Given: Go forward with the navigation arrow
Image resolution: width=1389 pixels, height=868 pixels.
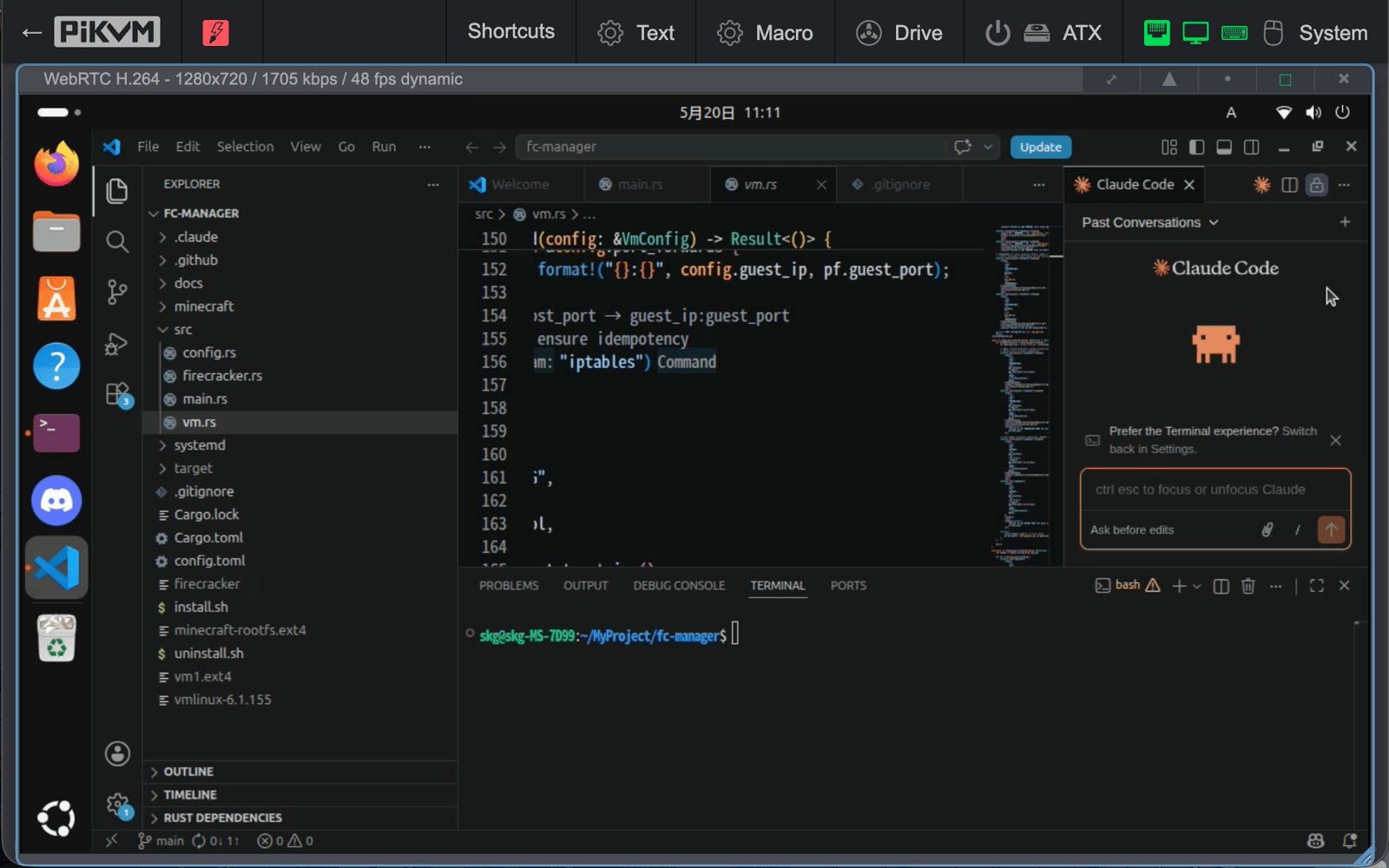Looking at the screenshot, I should (499, 147).
